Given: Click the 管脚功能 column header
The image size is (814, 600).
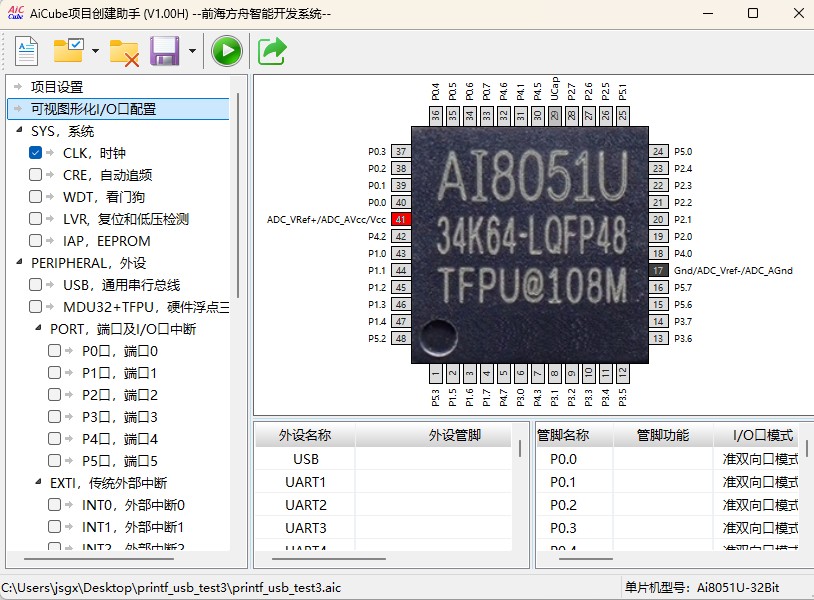Looking at the screenshot, I should point(663,435).
